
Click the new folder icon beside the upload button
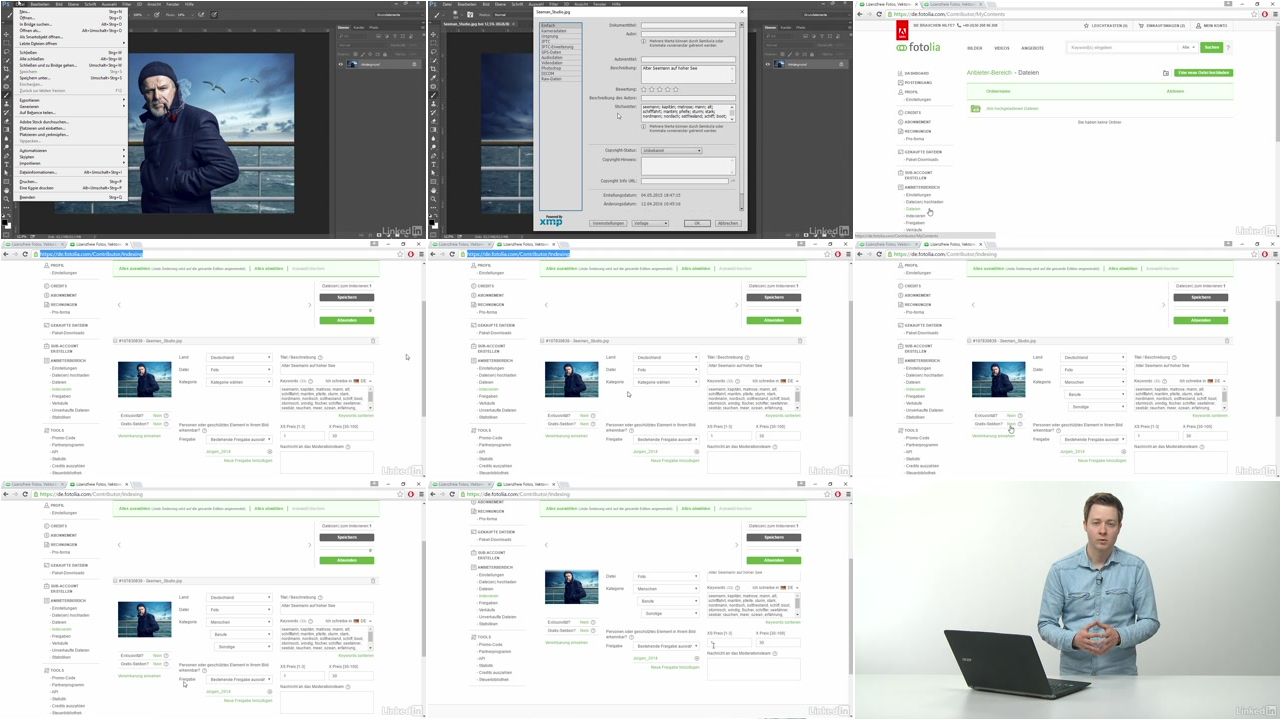(1166, 73)
